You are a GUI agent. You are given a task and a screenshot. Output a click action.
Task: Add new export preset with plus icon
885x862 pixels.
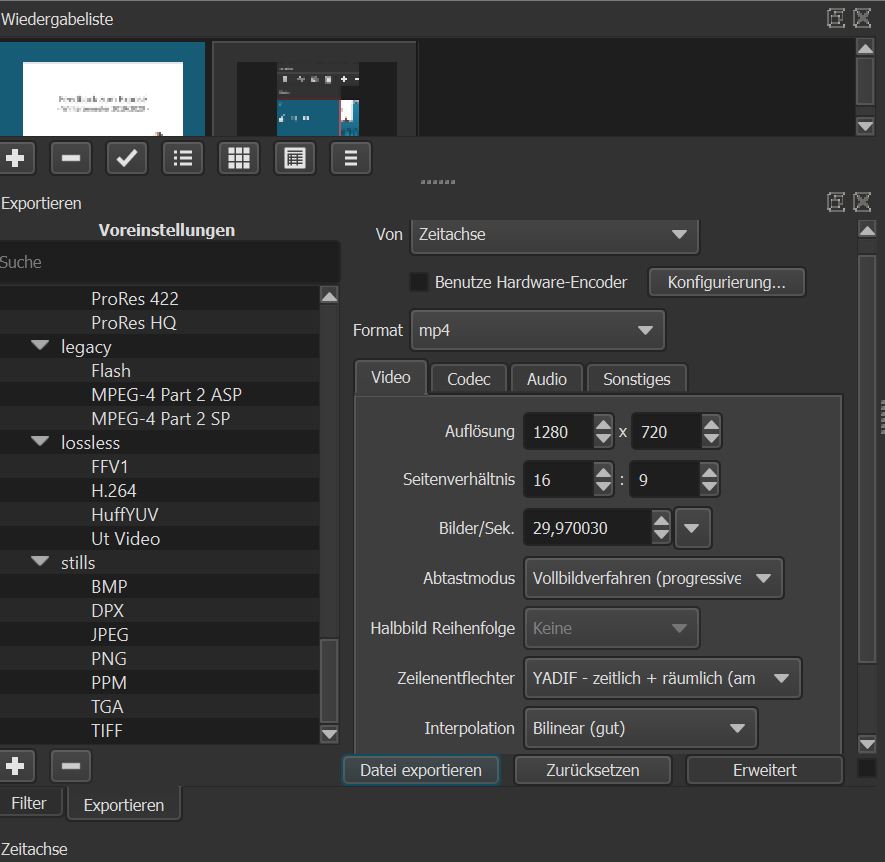pyautogui.click(x=14, y=766)
